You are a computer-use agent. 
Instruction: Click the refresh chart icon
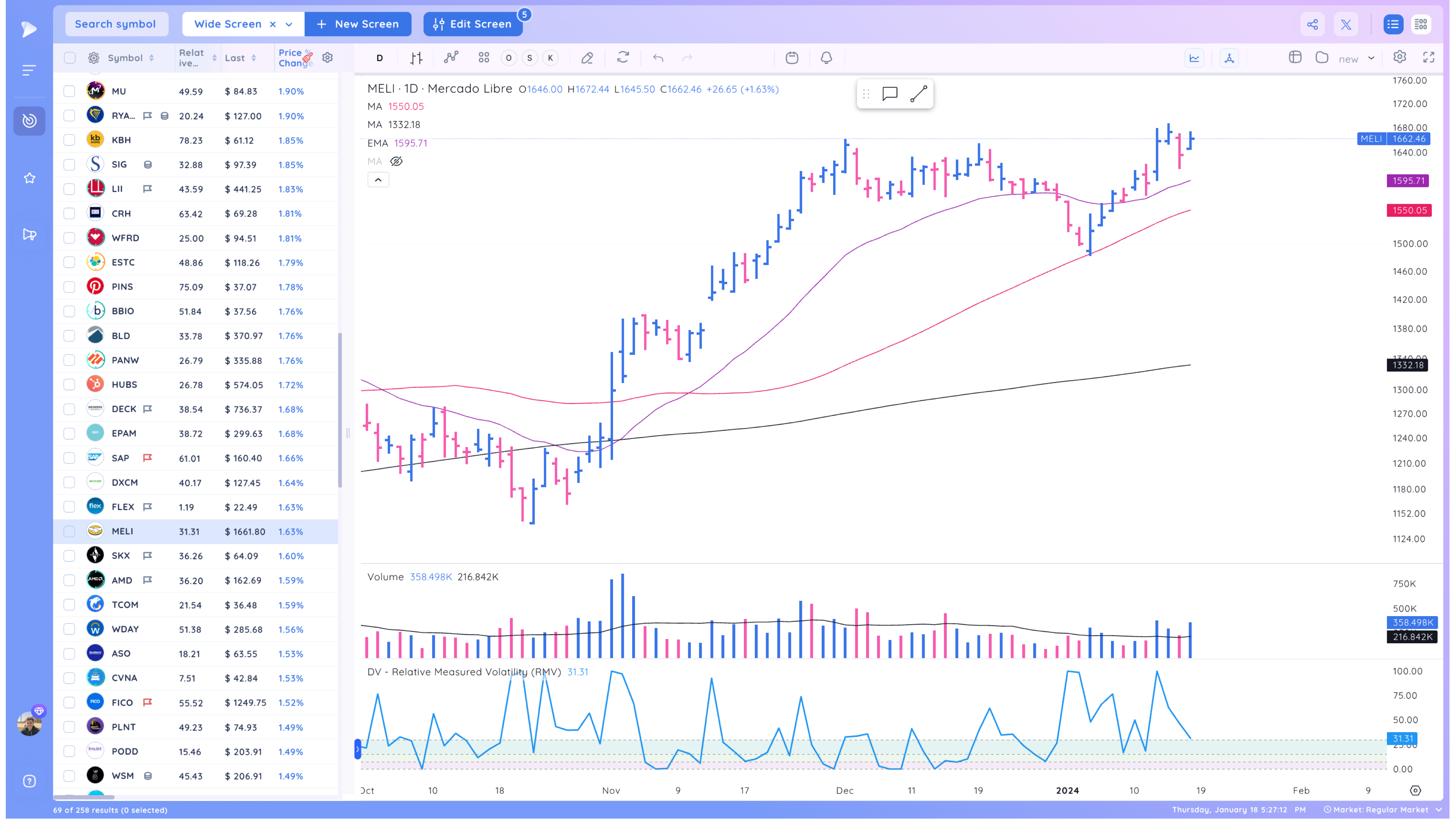pos(623,58)
